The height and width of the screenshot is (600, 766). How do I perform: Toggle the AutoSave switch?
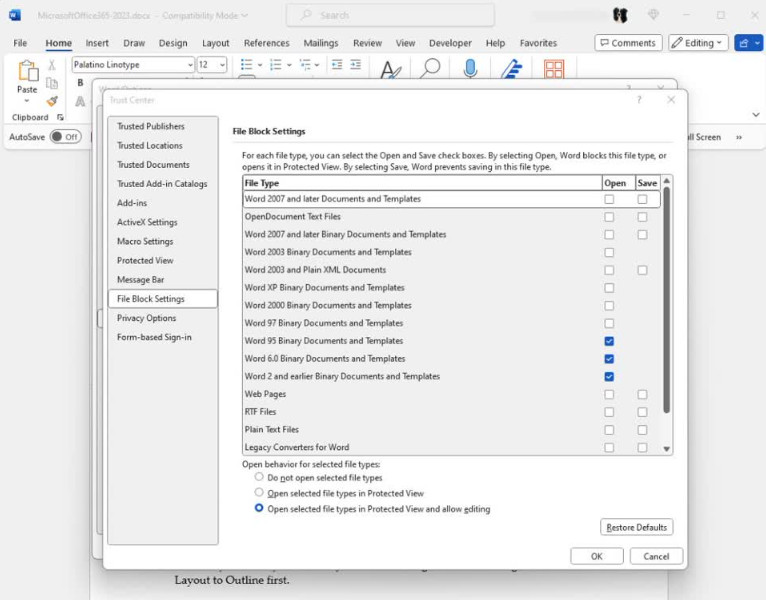[65, 137]
